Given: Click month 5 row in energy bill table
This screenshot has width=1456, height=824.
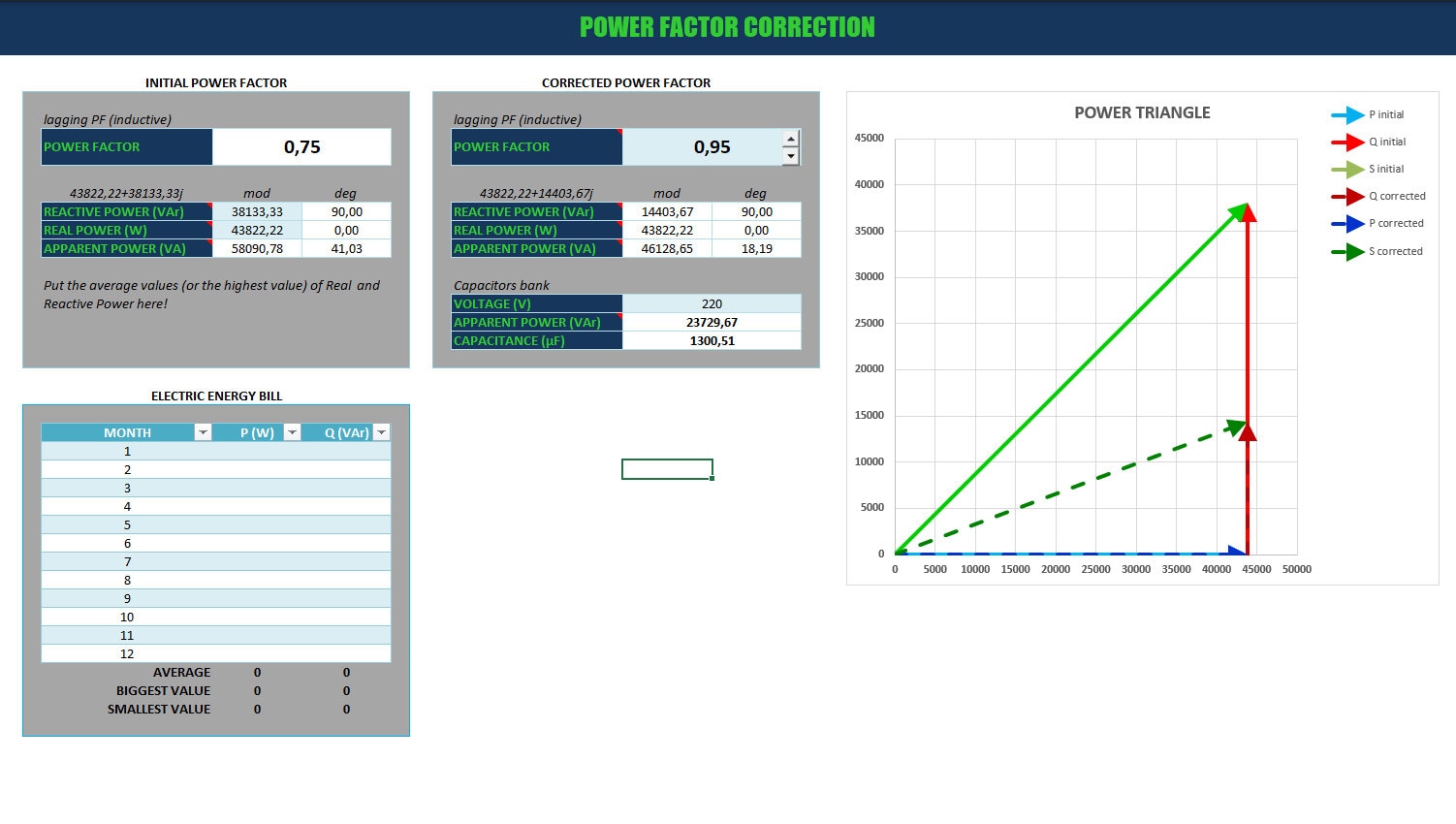Looking at the screenshot, I should [x=127, y=524].
